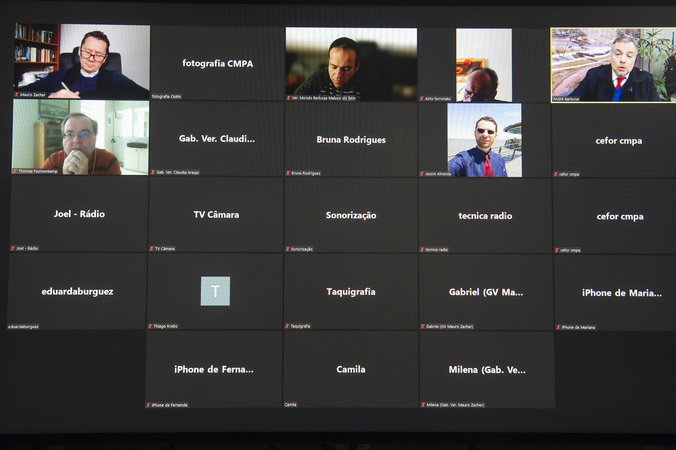Click the large 'Sonorização' name
676x450 pixels.
(x=351, y=216)
